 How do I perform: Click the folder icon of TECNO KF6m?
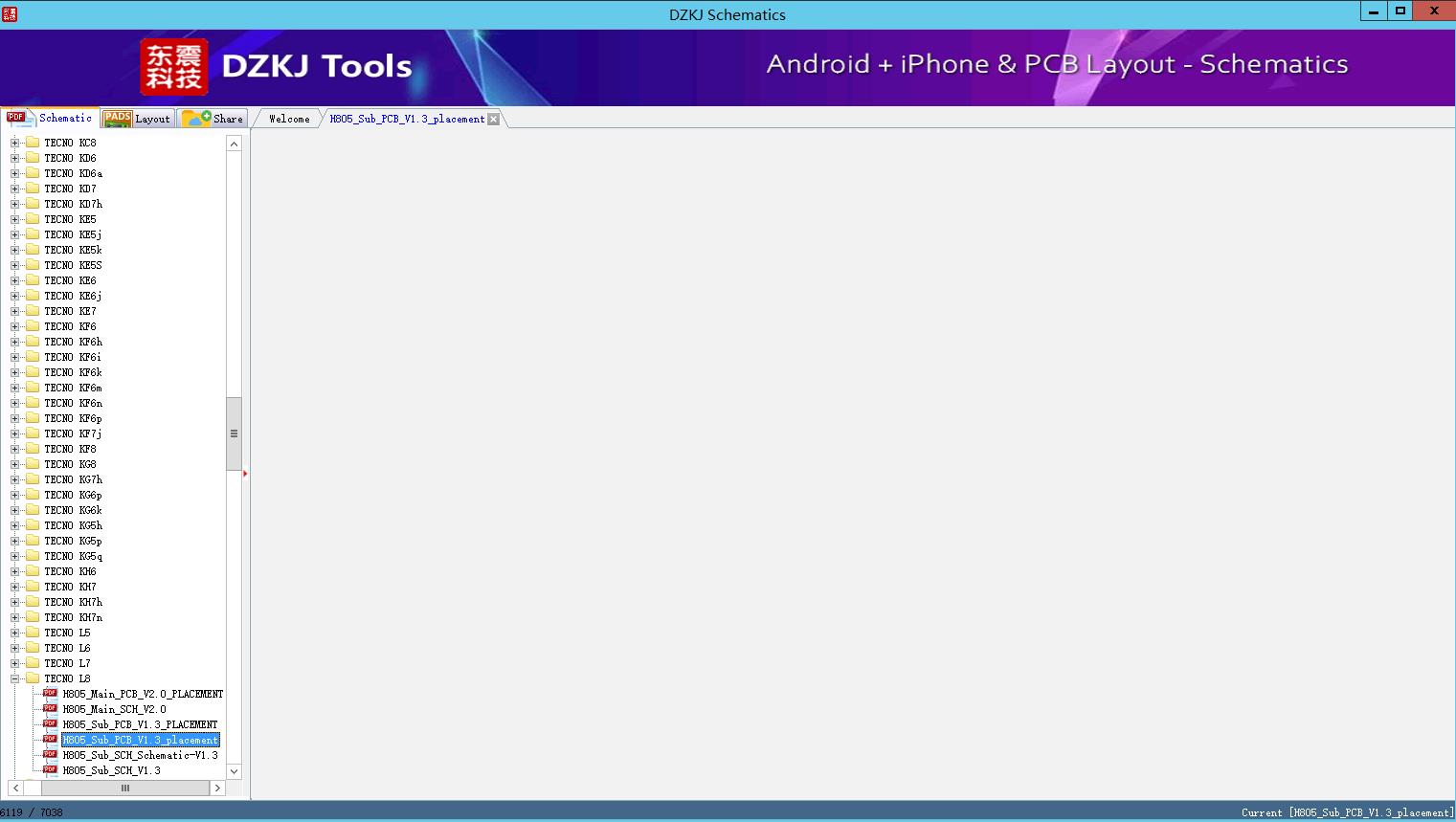[x=32, y=388]
